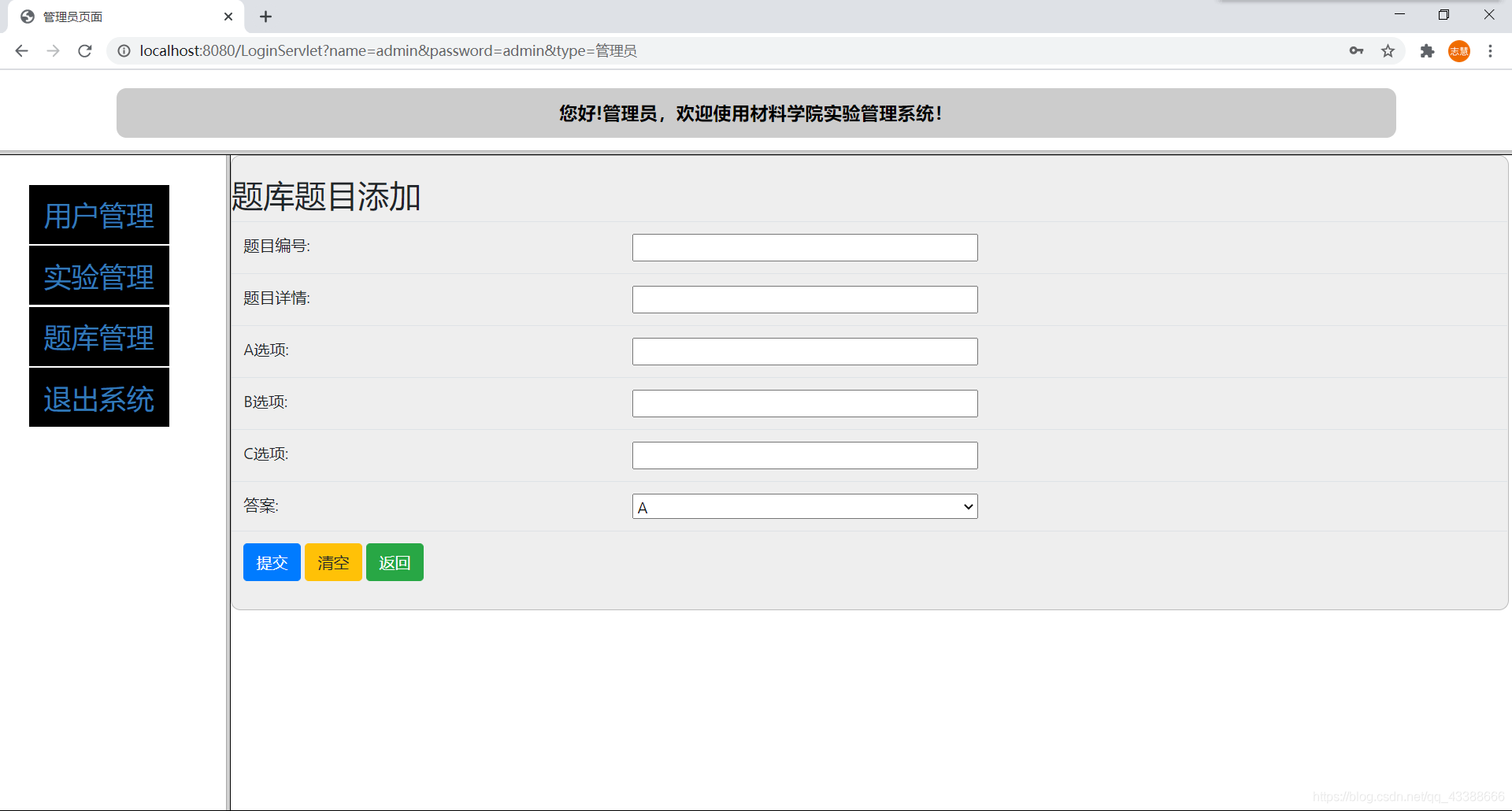Open 用户管理 in the sidebar

pos(99,215)
